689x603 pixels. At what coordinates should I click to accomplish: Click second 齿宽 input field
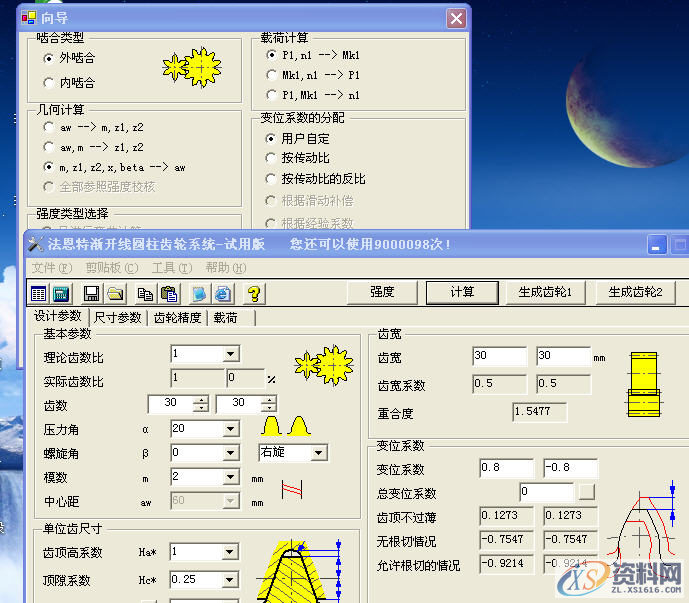tap(563, 356)
